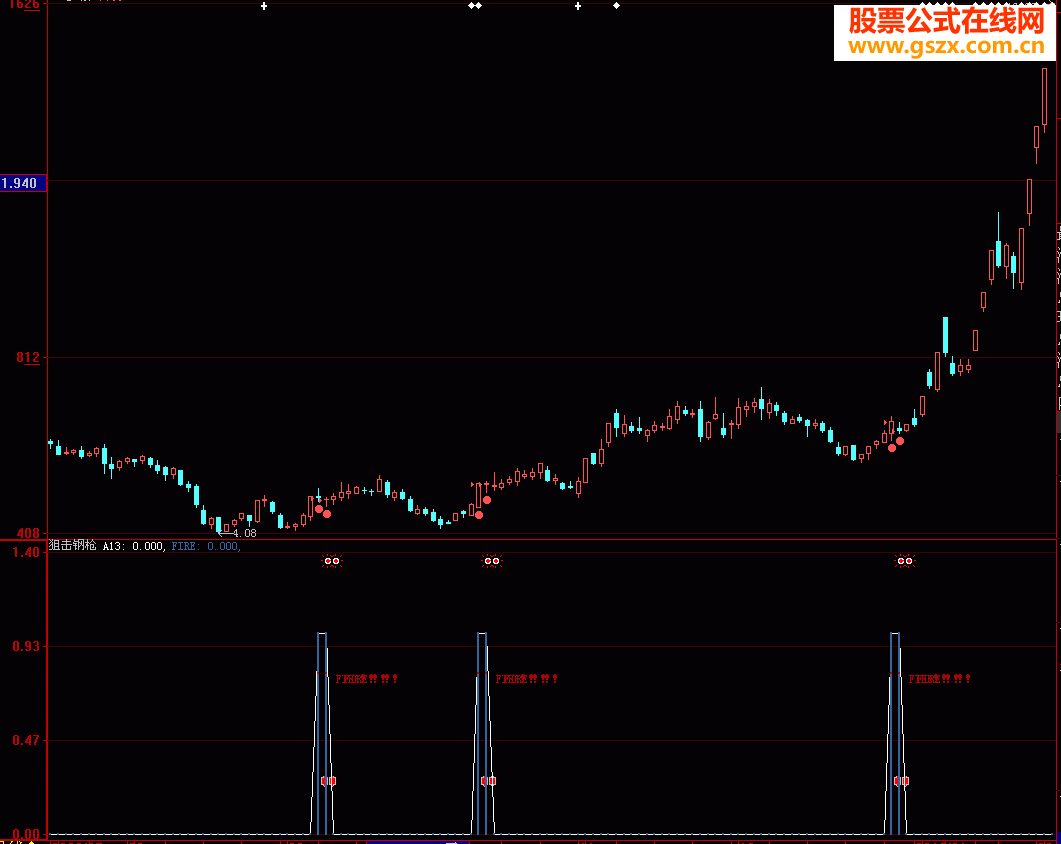This screenshot has width=1061, height=844.
Task: Select the 狙击钢枪 indicator name
Action: [x=73, y=546]
